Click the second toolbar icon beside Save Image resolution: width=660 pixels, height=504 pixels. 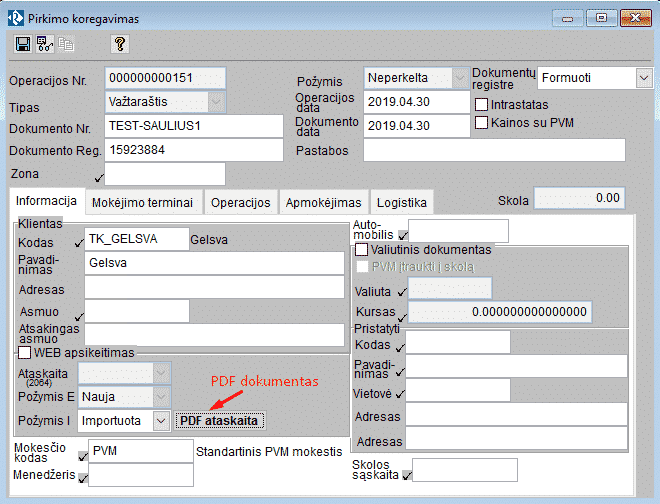pos(45,44)
